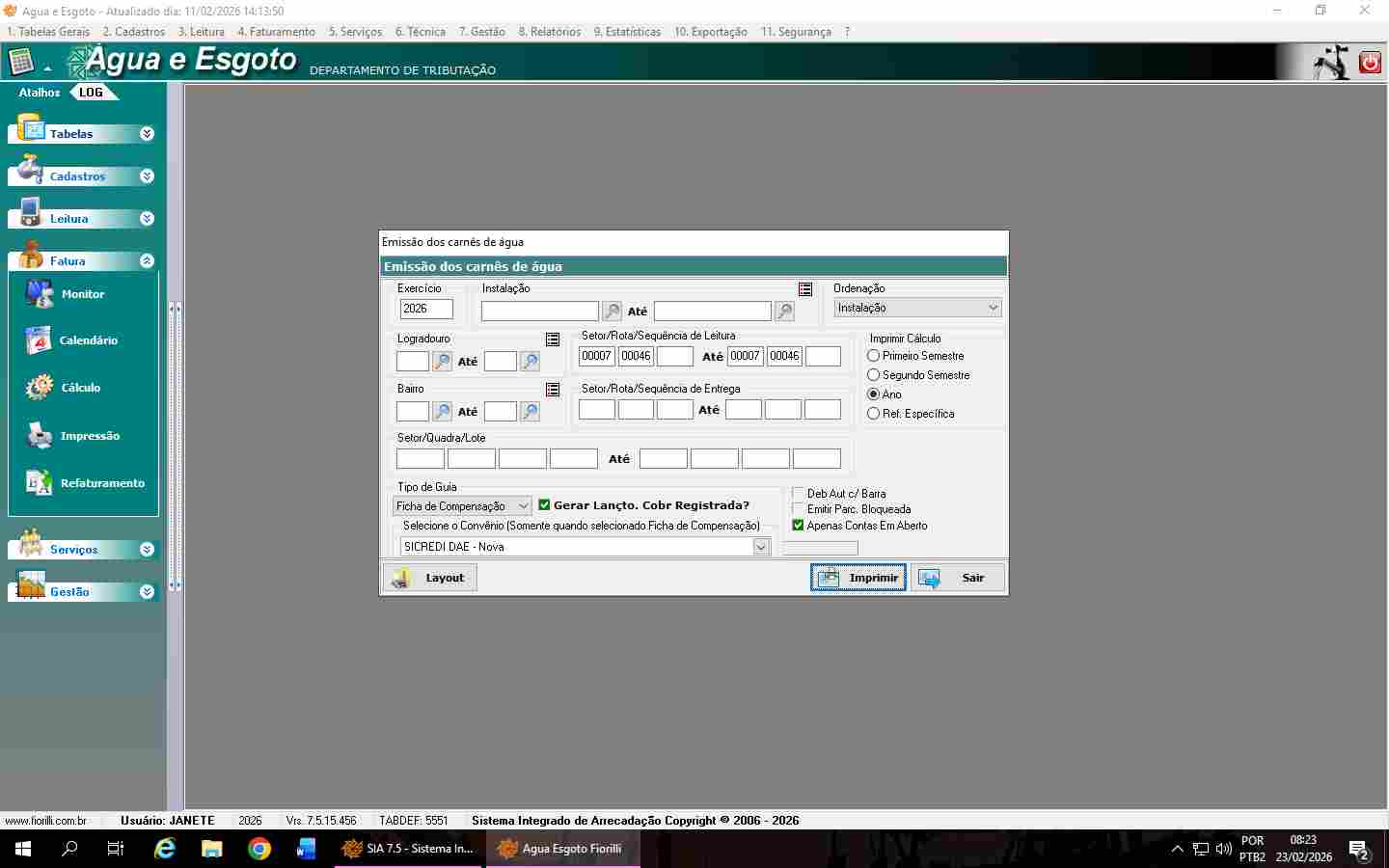Viewport: 1389px width, 868px height.
Task: Open the Calendário sidebar icon
Action: click(x=39, y=340)
